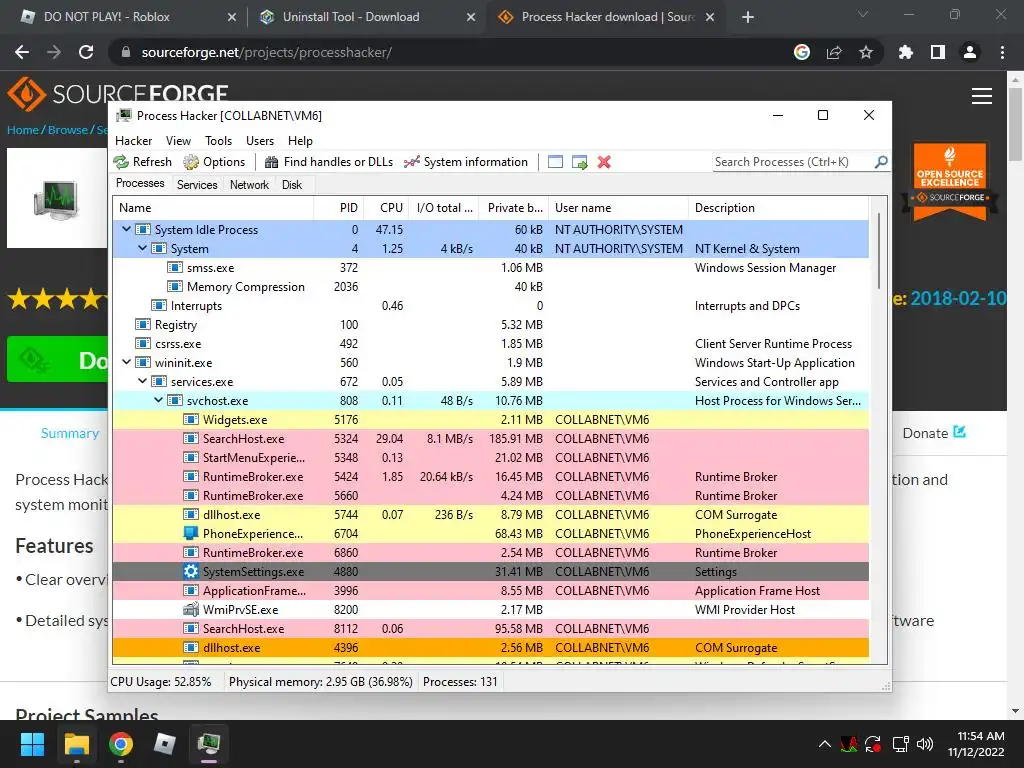Click the find window and thread icon
The image size is (1024, 768).
tap(579, 162)
